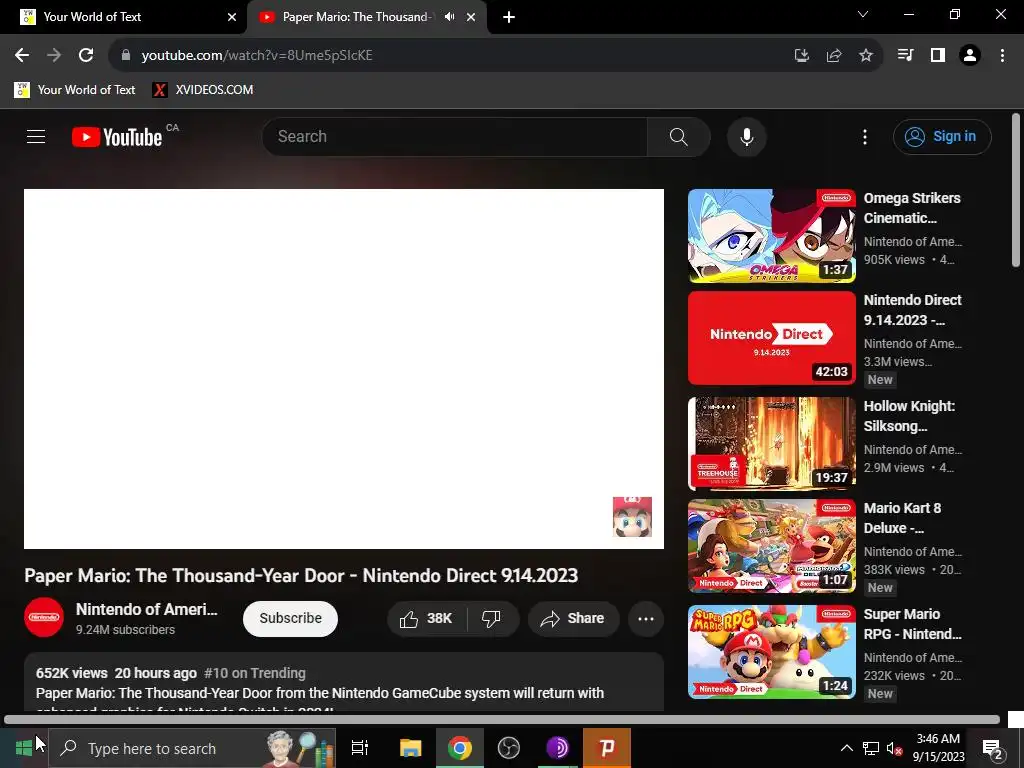Image resolution: width=1024 pixels, height=768 pixels.
Task: Open Mario Kart 8 Deluxe thumbnail
Action: pos(771,546)
